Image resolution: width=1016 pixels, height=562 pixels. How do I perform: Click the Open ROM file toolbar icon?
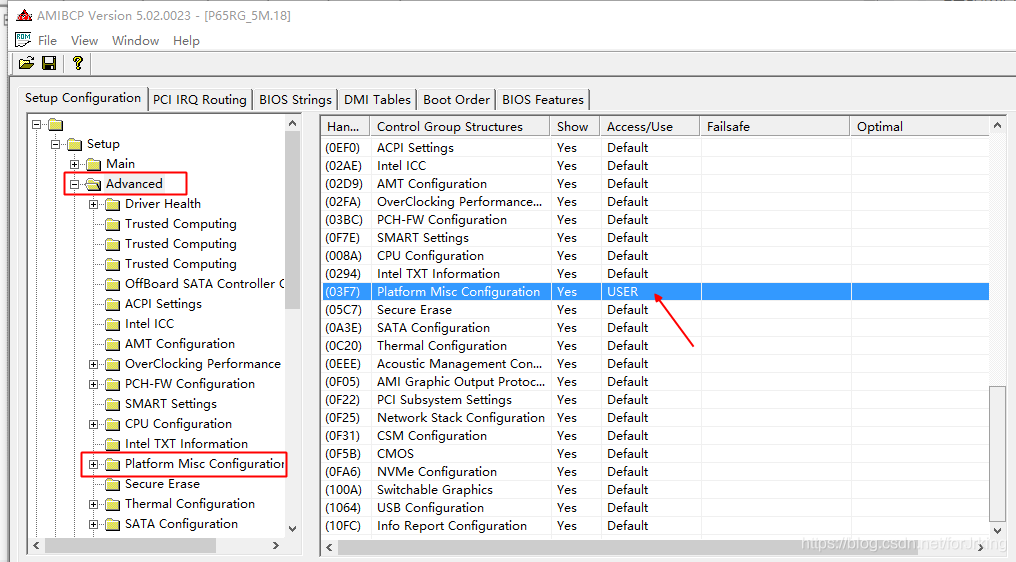tap(27, 63)
